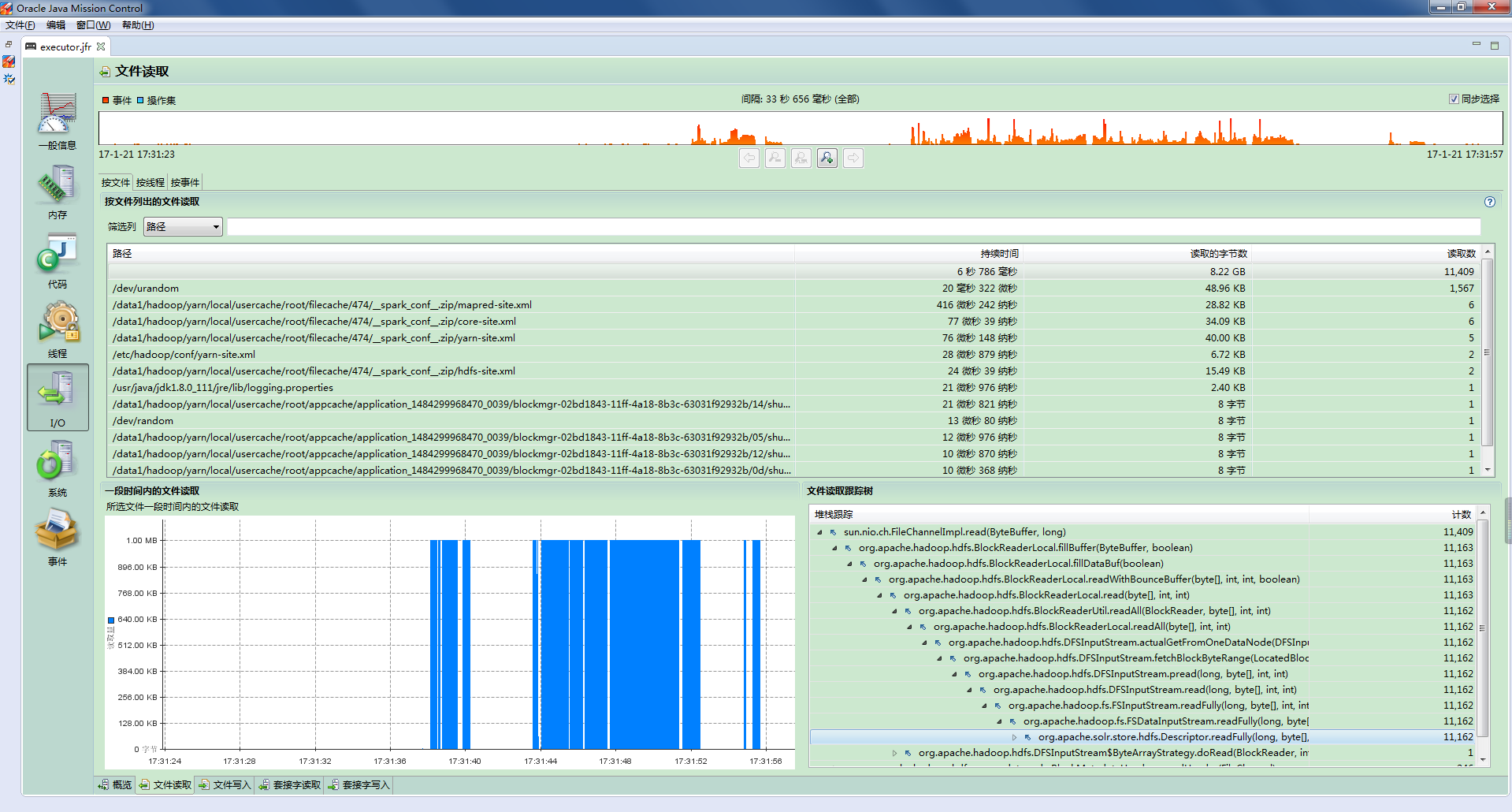This screenshot has height=812, width=1512.
Task: Switch to the 按线程 tab
Action: tap(150, 183)
